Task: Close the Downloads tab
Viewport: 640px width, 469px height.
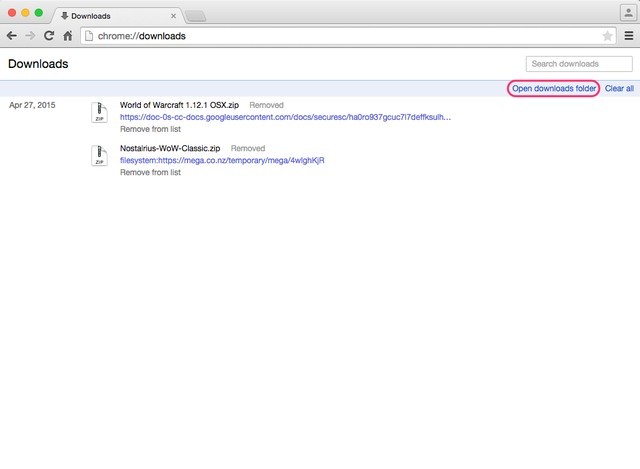Action: 173,16
